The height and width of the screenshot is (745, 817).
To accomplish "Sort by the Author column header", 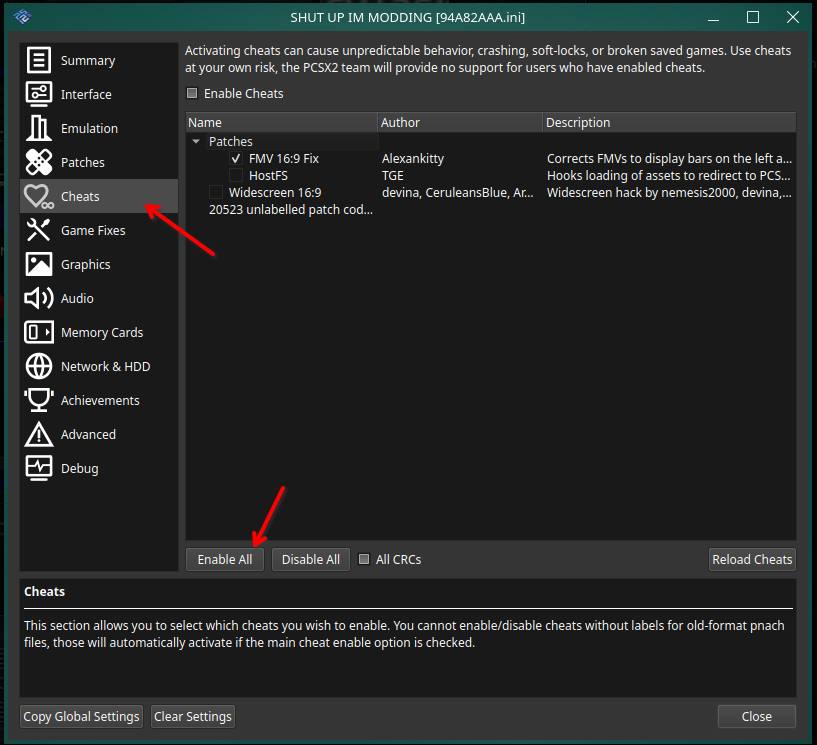I will [x=460, y=122].
